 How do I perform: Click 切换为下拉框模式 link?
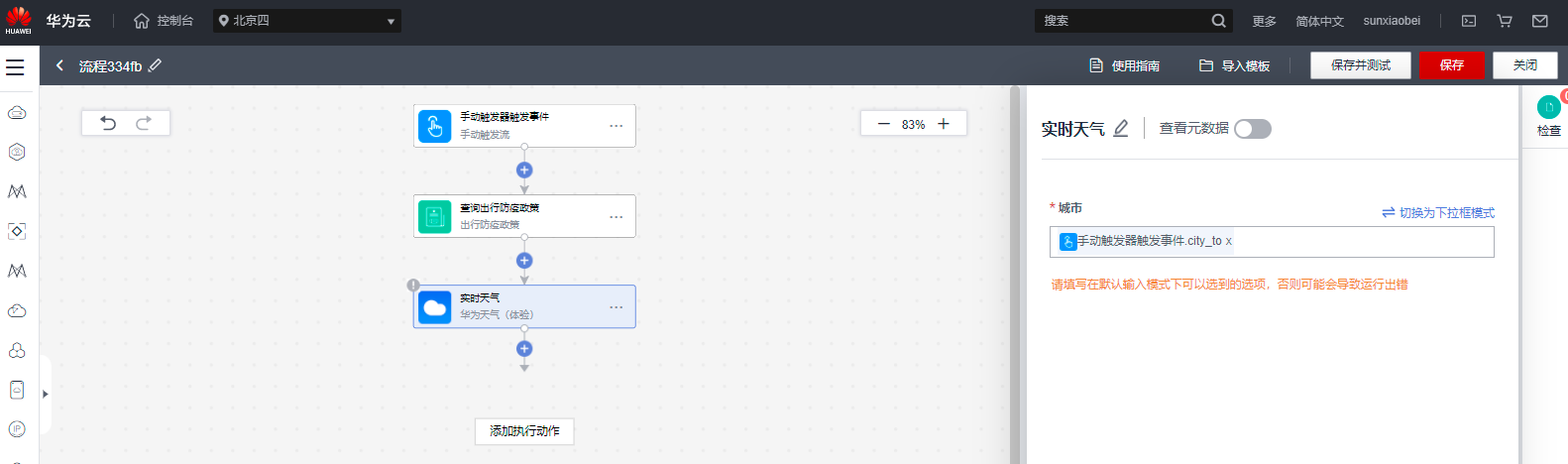[1438, 213]
